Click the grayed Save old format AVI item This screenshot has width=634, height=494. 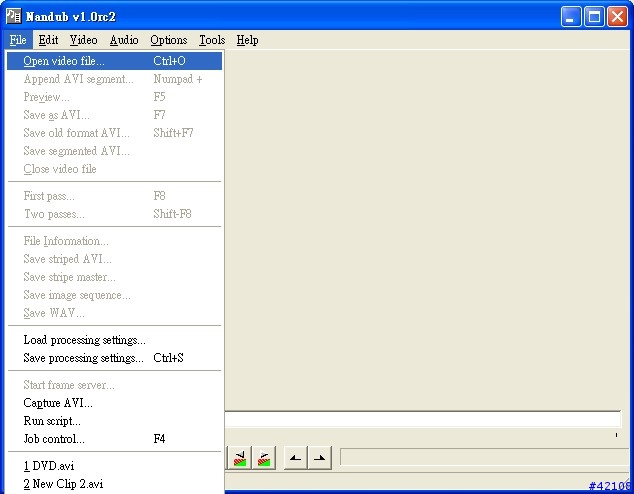(114, 133)
